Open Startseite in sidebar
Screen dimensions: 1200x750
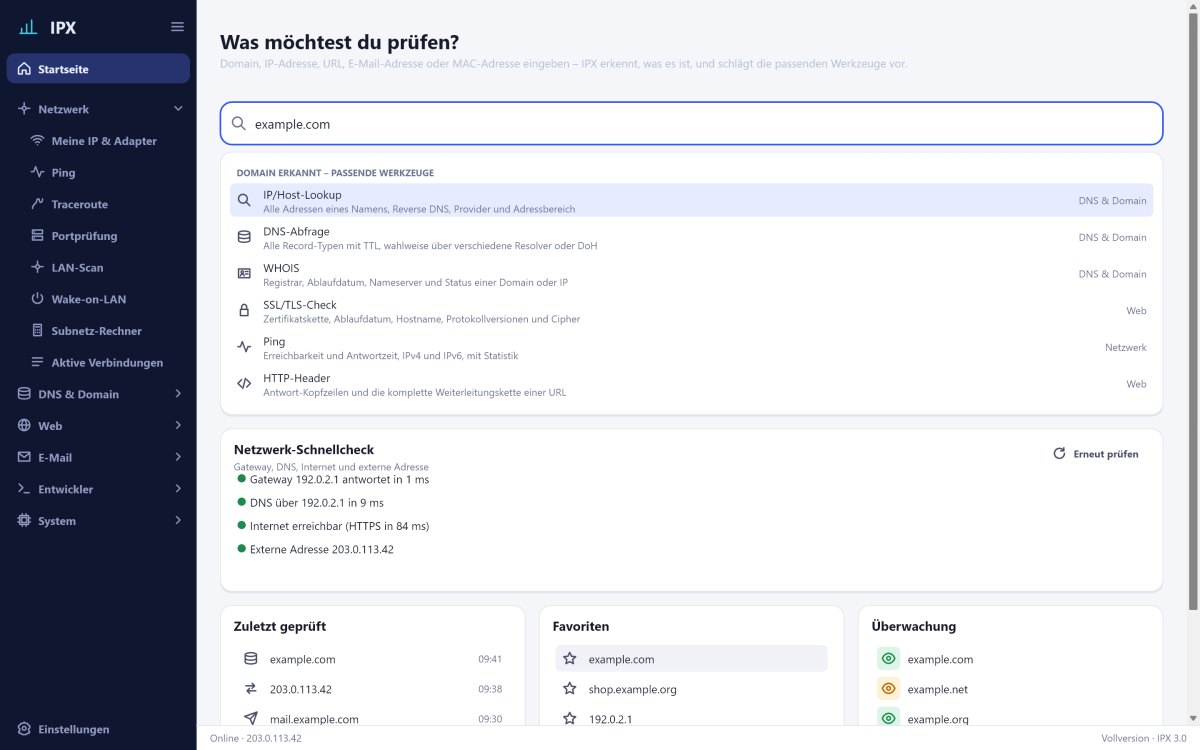pos(98,69)
